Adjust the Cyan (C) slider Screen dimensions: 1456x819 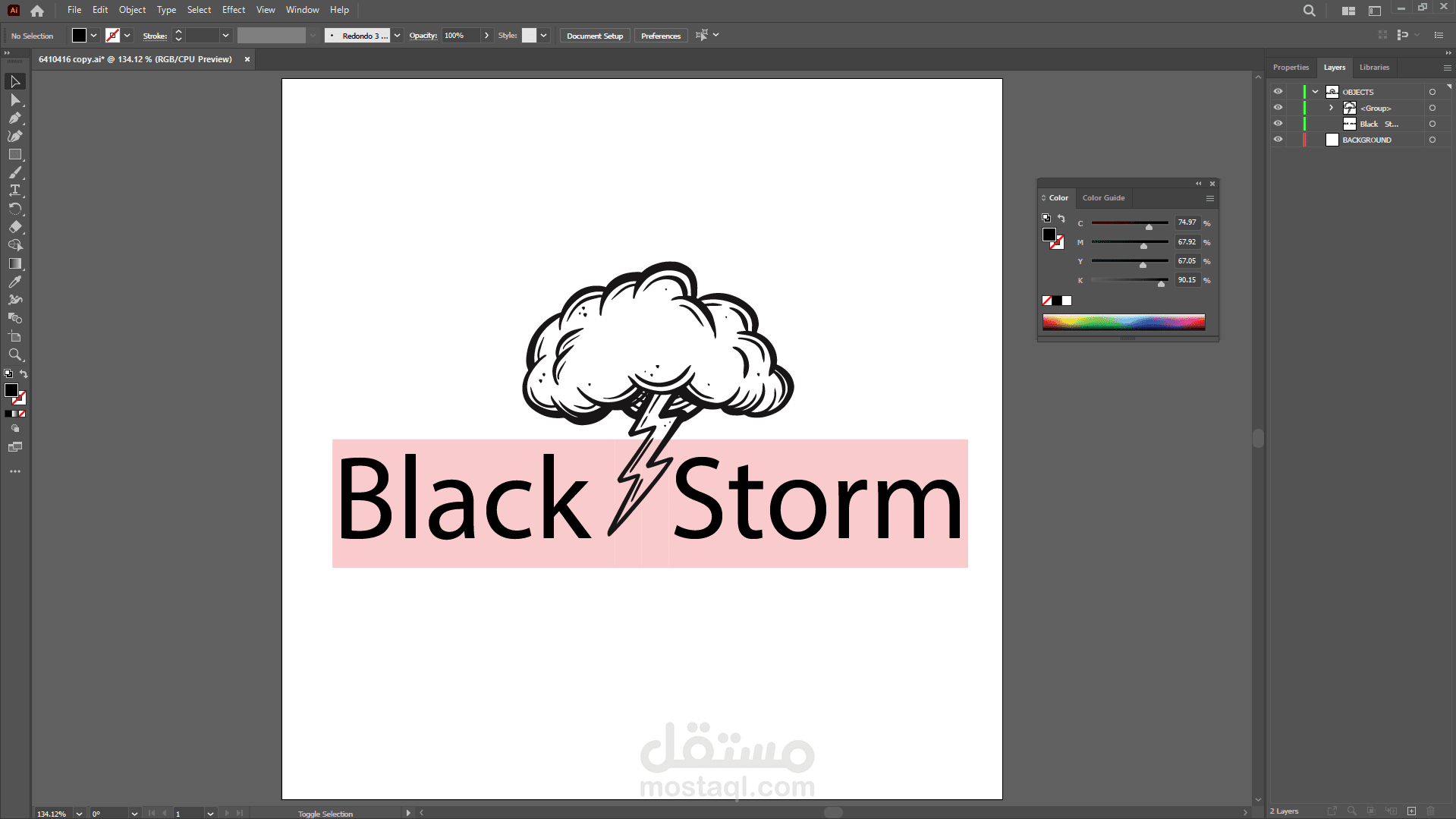tap(1130, 223)
